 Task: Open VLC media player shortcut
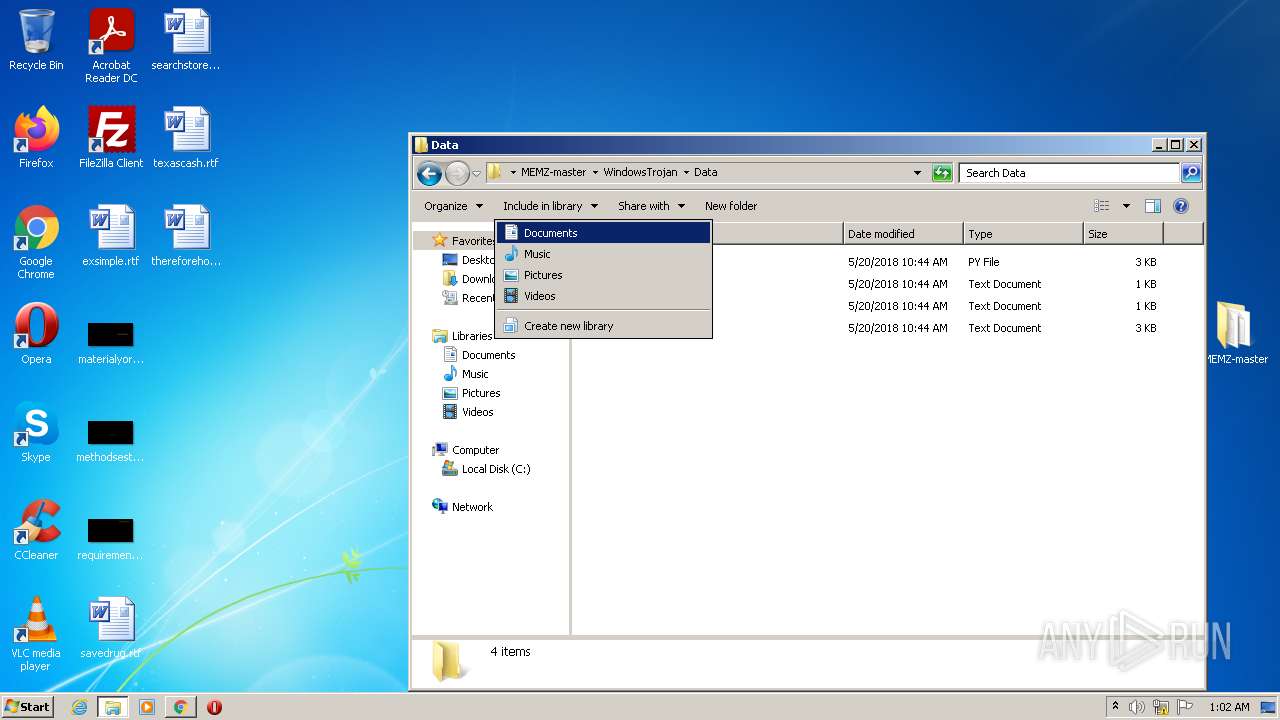pos(36,634)
